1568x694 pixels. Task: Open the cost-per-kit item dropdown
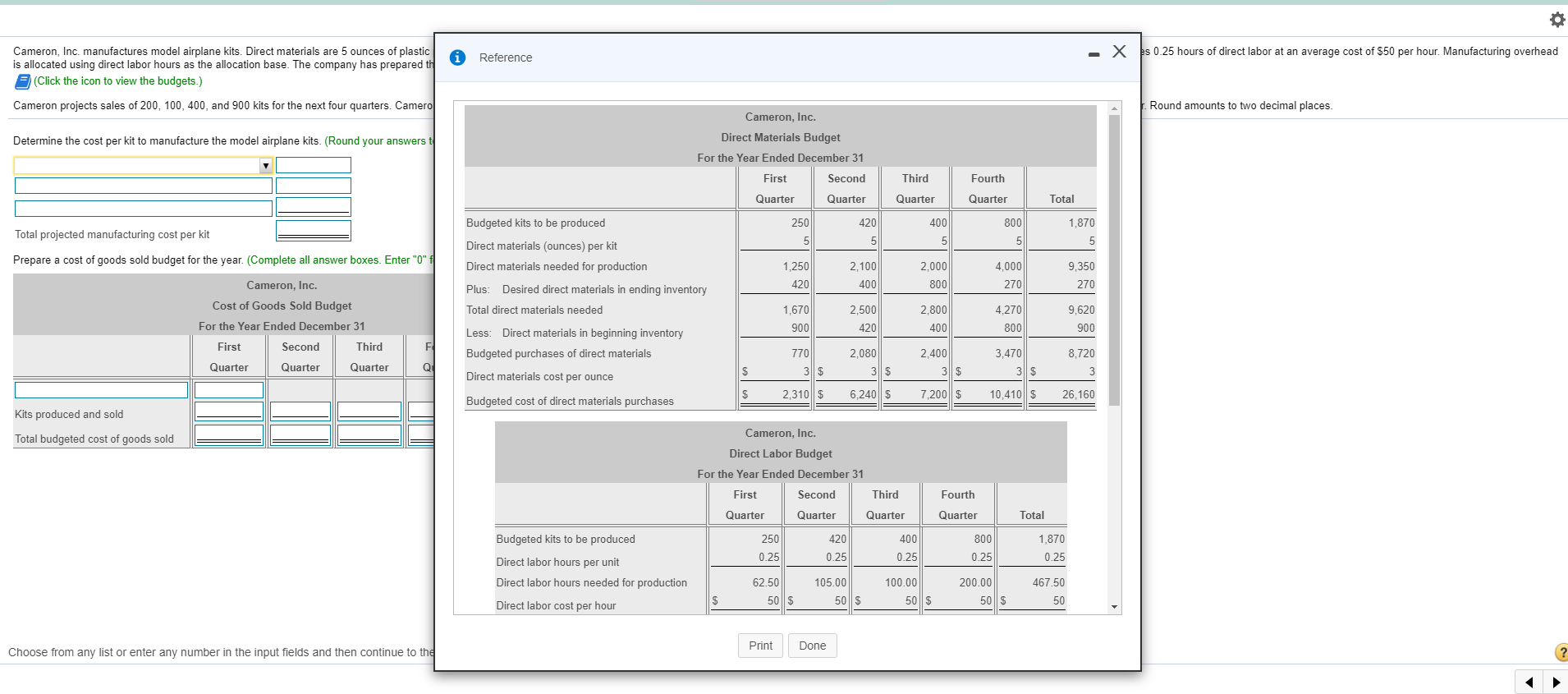pyautogui.click(x=143, y=166)
